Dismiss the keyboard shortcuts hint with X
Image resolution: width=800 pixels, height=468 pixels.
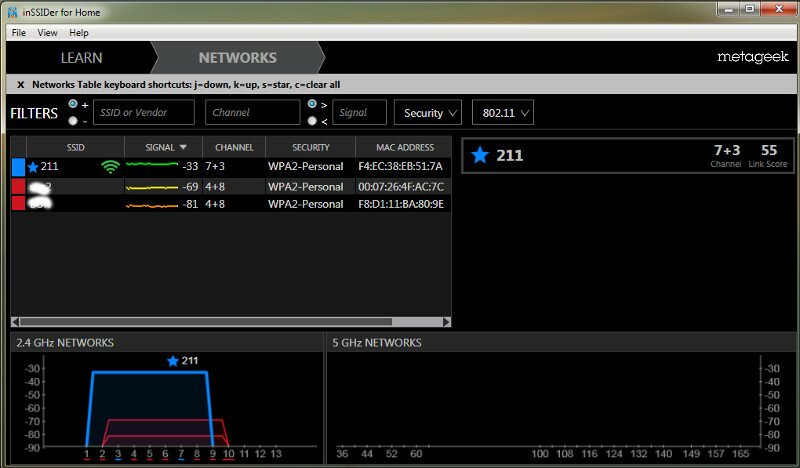(x=20, y=85)
